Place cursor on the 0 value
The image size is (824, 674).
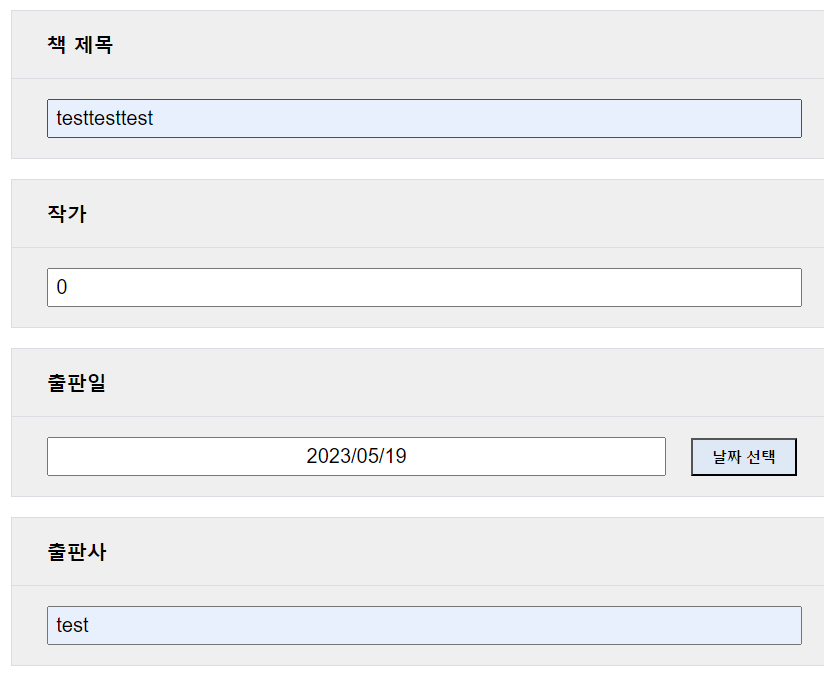(62, 287)
